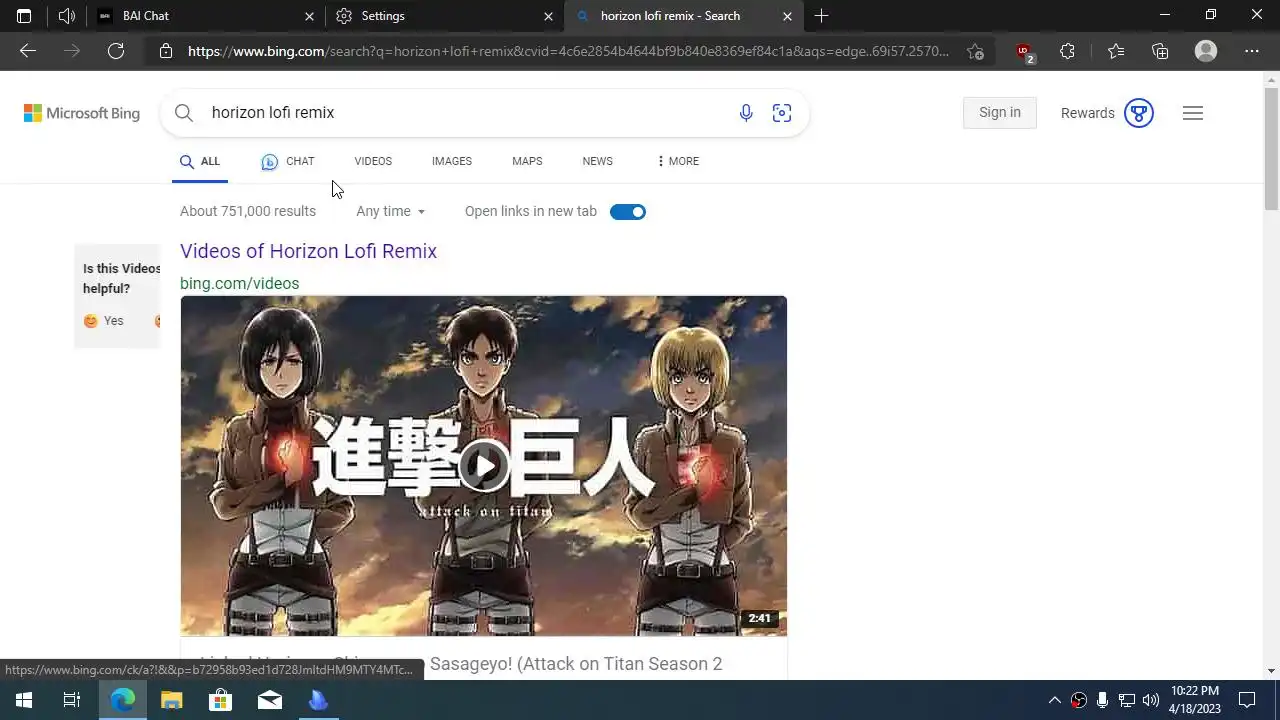Image resolution: width=1280 pixels, height=720 pixels.
Task: Open the tab actions menu icon
Action: click(x=24, y=16)
